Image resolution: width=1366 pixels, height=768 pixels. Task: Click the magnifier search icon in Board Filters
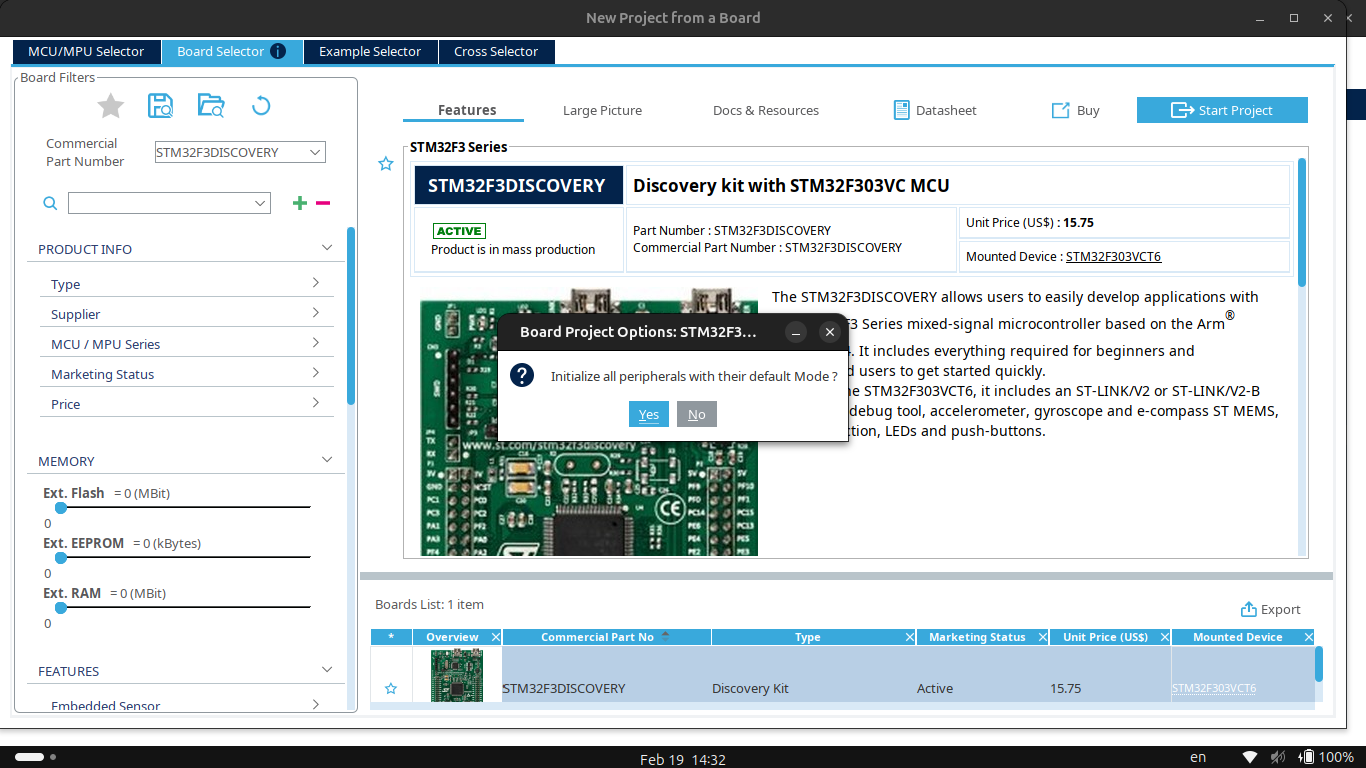50,203
